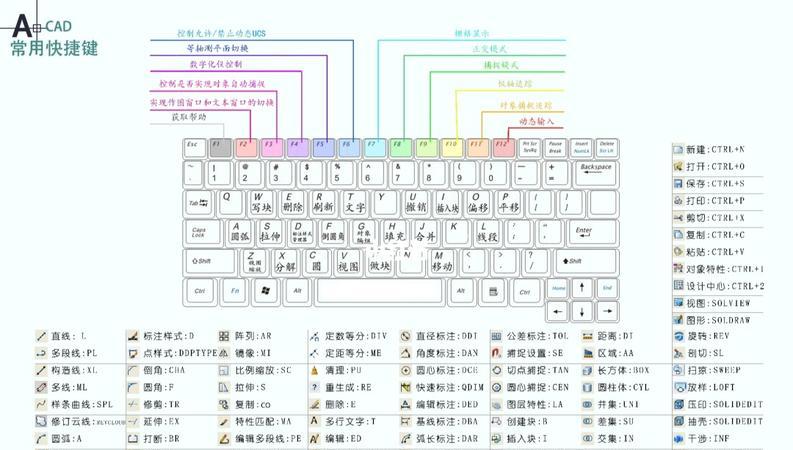Click the O key labeled 偏移
The image size is (793, 450).
tap(477, 202)
